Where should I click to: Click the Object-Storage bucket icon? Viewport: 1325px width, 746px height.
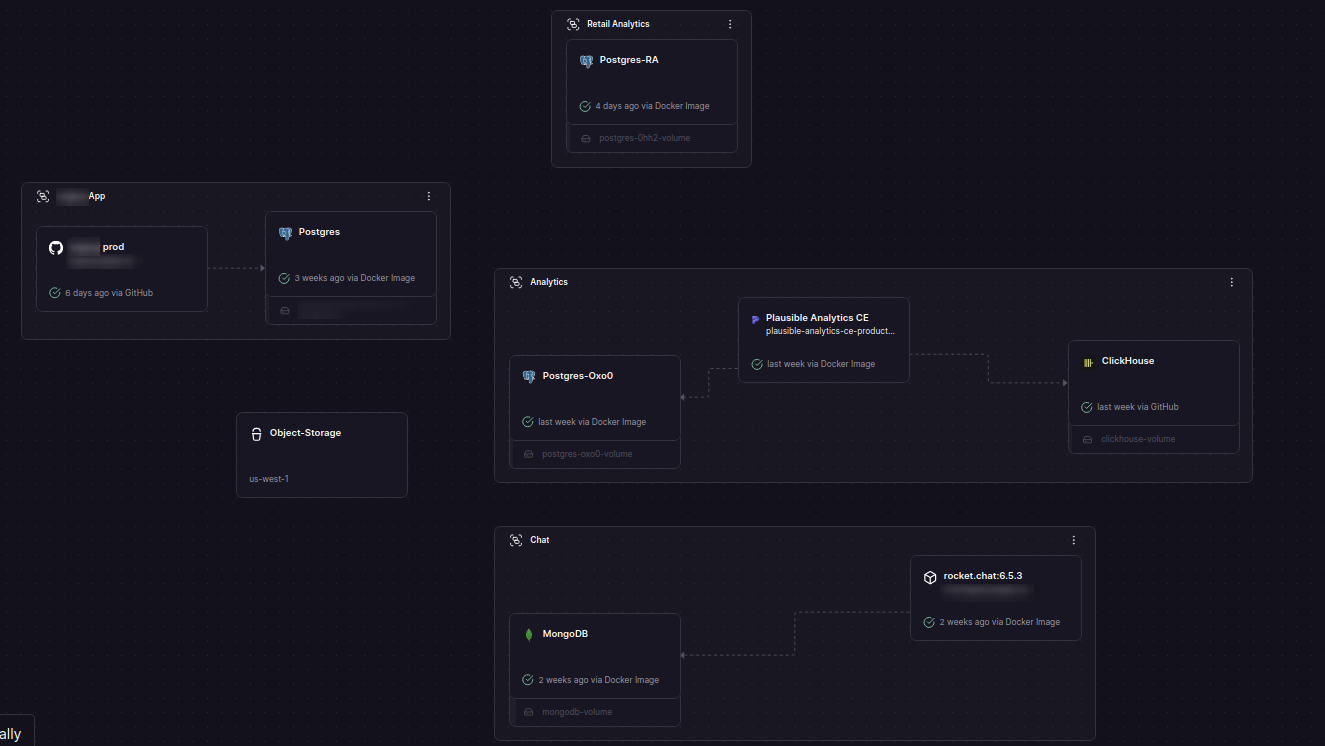coord(256,434)
